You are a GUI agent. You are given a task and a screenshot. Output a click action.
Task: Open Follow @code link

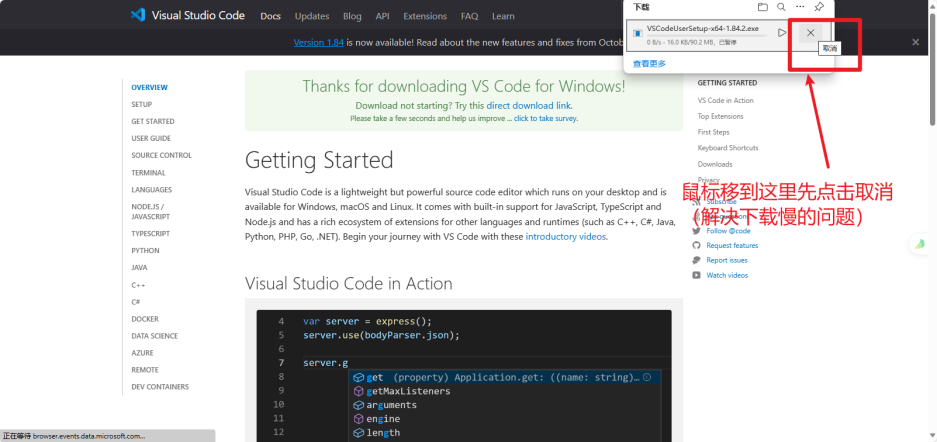tap(728, 231)
